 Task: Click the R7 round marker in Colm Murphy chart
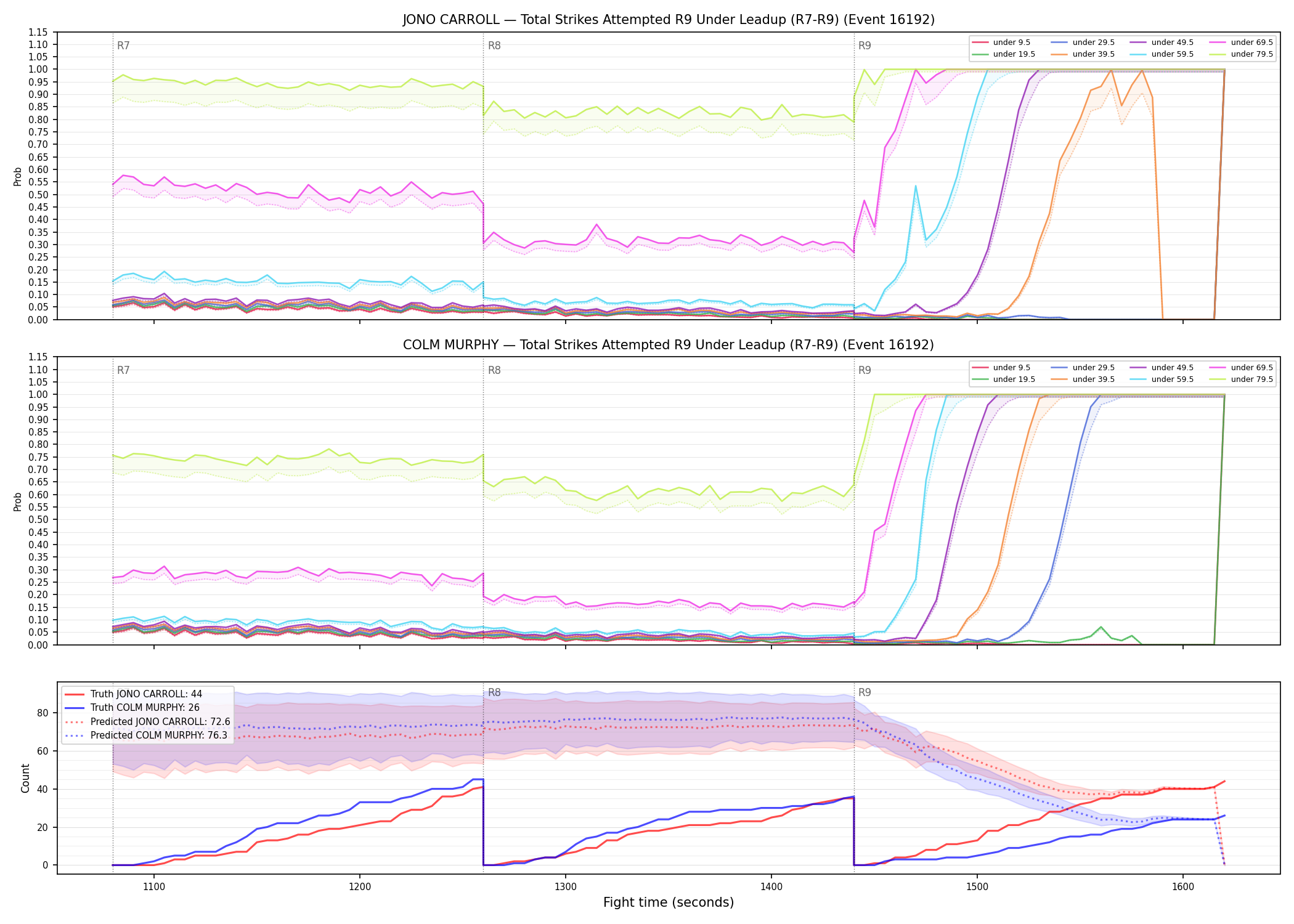click(123, 370)
